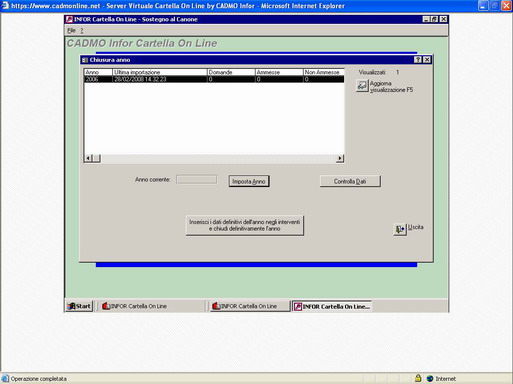
Task: Click the lock icon in browser status bar
Action: (418, 378)
